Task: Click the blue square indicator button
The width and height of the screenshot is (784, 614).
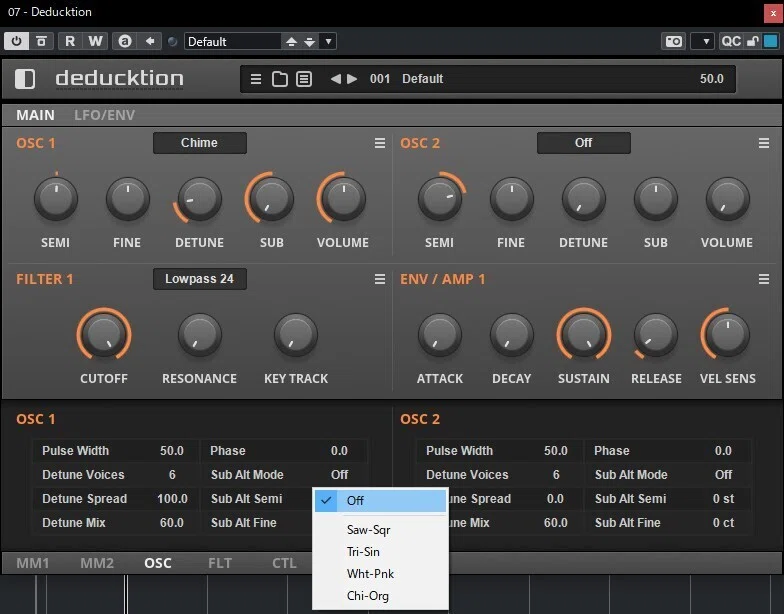Action: point(770,41)
